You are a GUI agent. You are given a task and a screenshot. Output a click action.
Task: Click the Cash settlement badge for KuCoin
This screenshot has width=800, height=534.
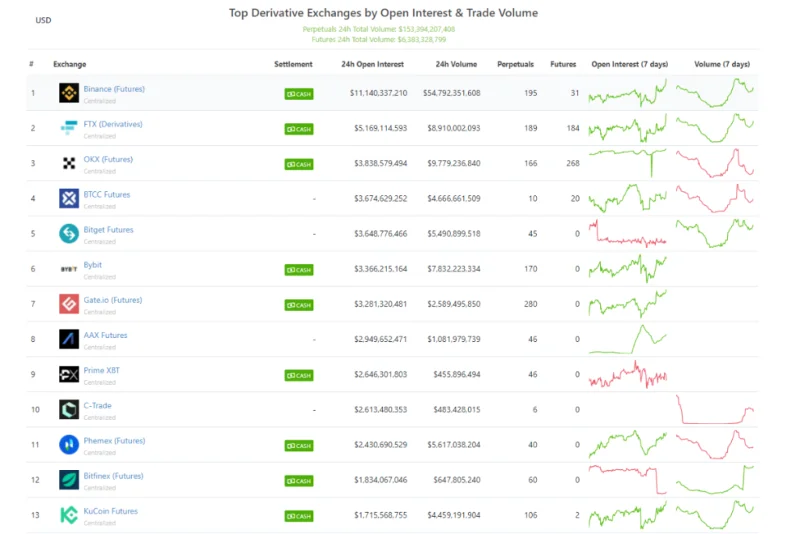pyautogui.click(x=299, y=516)
